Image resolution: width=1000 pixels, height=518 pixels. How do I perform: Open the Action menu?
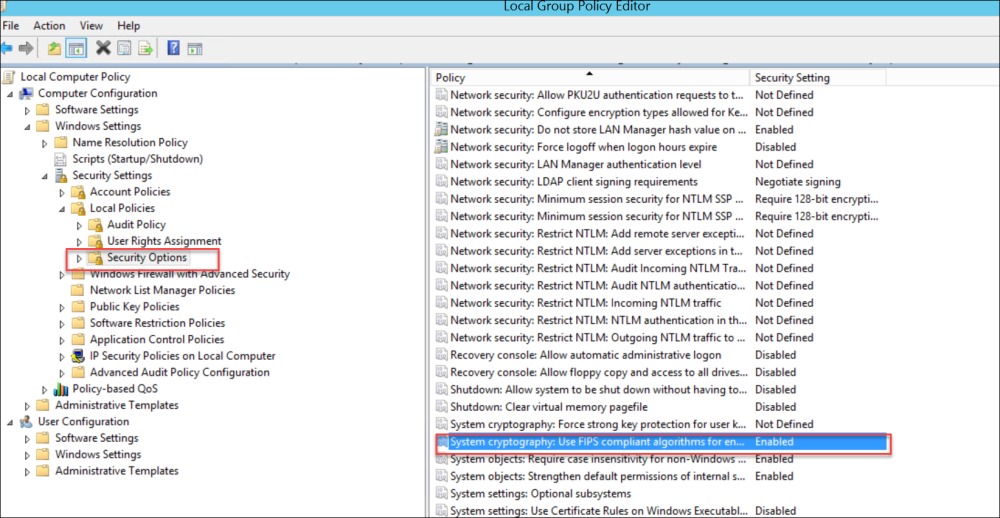[49, 25]
